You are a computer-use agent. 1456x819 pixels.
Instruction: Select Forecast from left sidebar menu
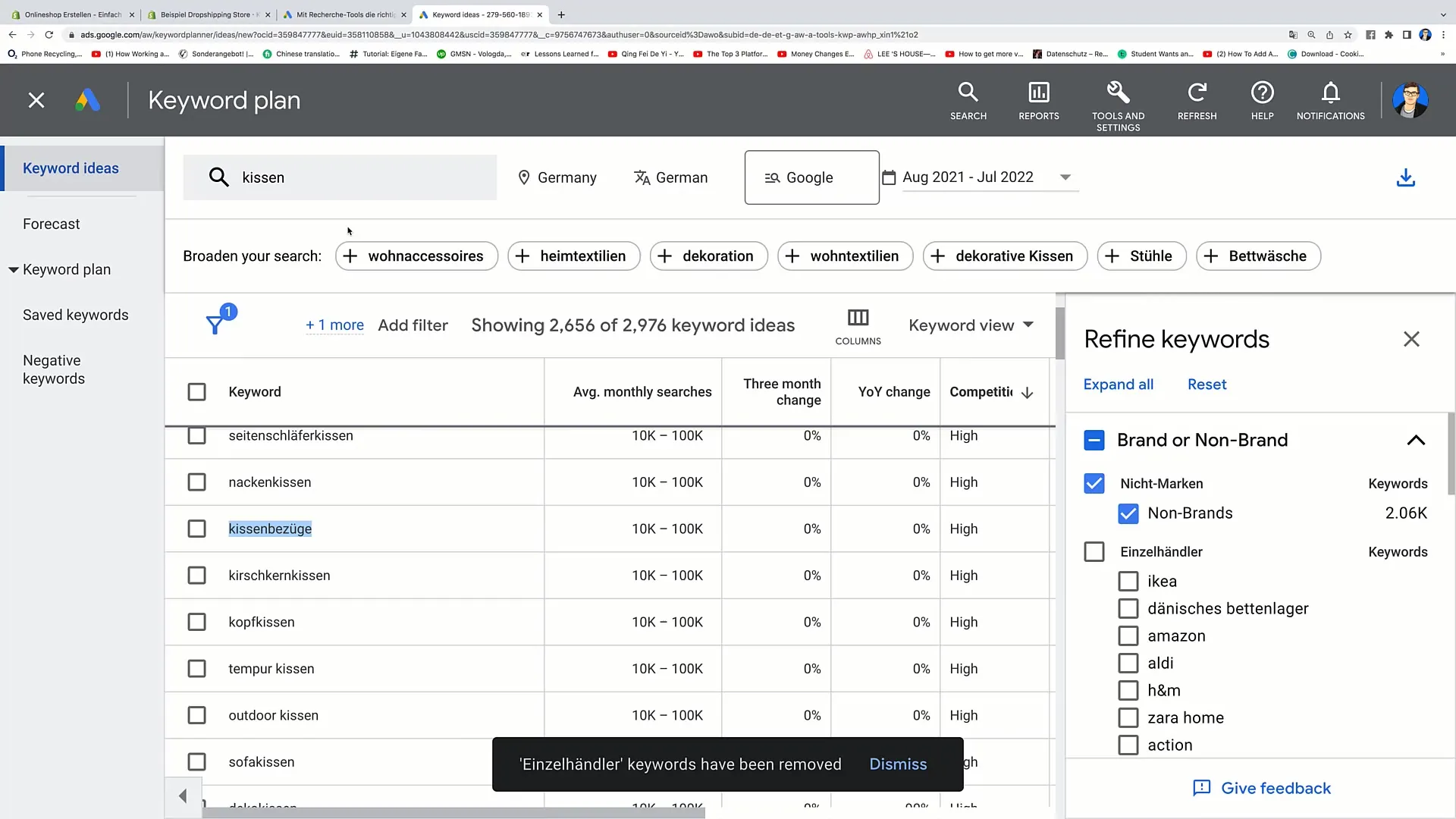[52, 223]
